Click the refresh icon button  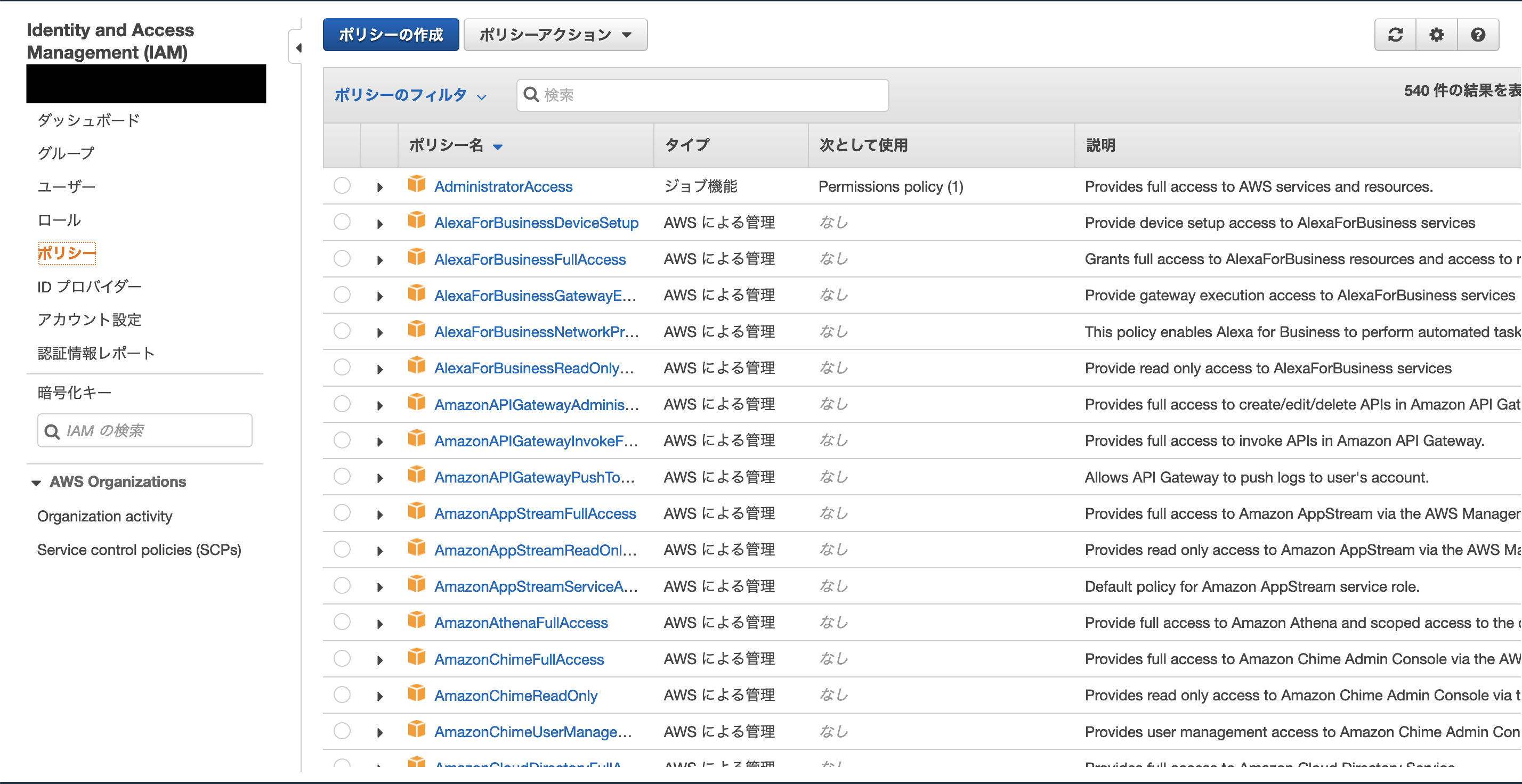tap(1395, 35)
